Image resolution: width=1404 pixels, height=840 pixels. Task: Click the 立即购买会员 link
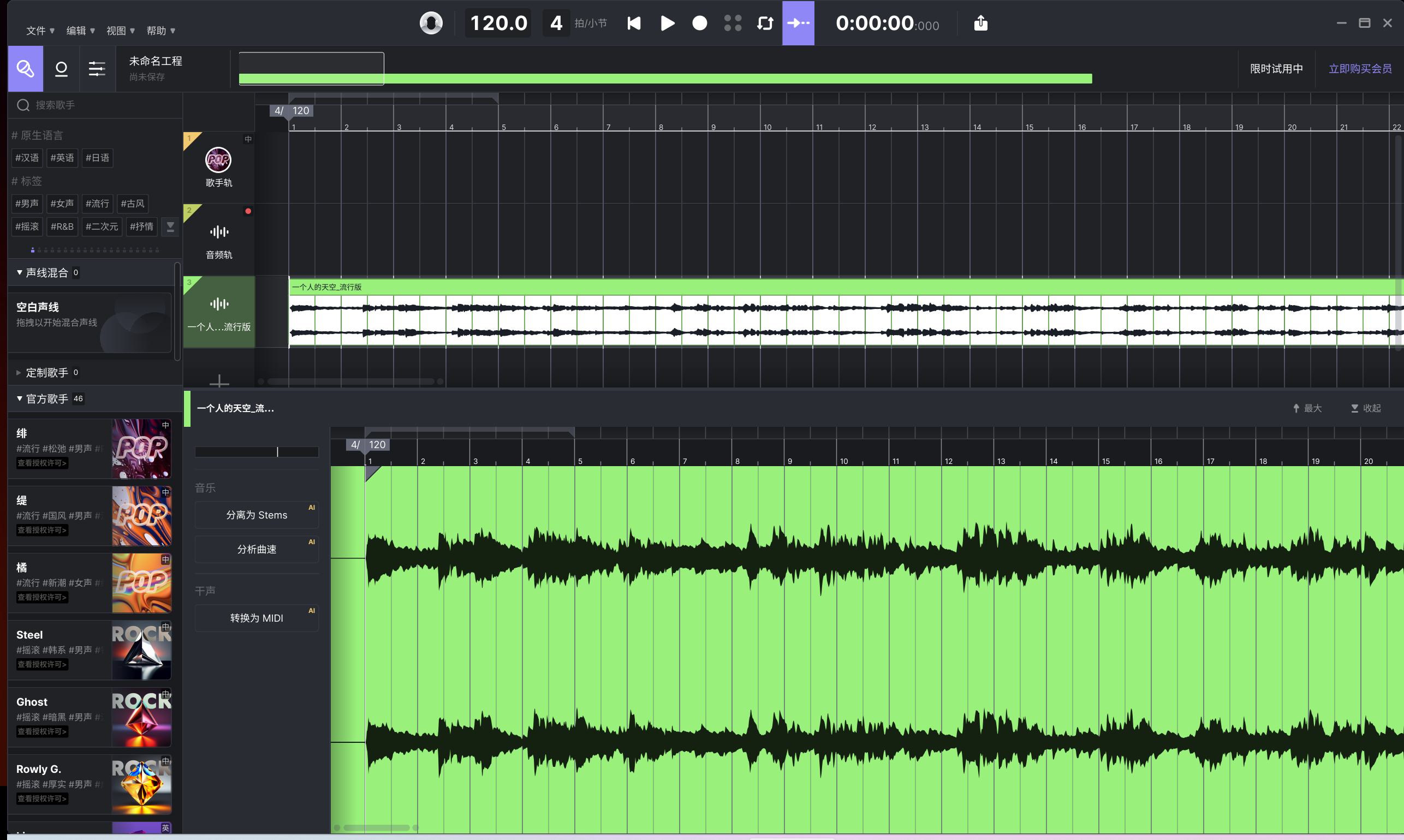coord(1360,69)
